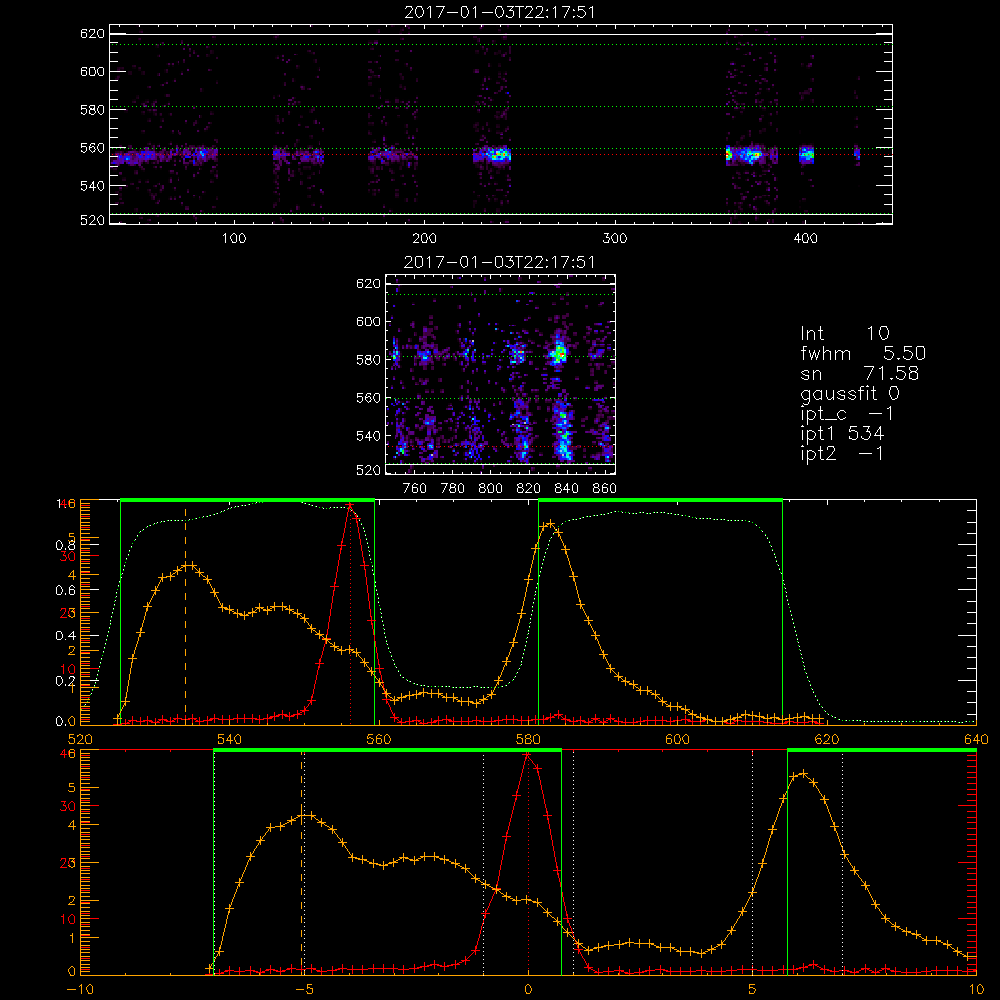Click the 'fwhm 5.50' readout
The image size is (1000, 1000).
click(x=863, y=353)
